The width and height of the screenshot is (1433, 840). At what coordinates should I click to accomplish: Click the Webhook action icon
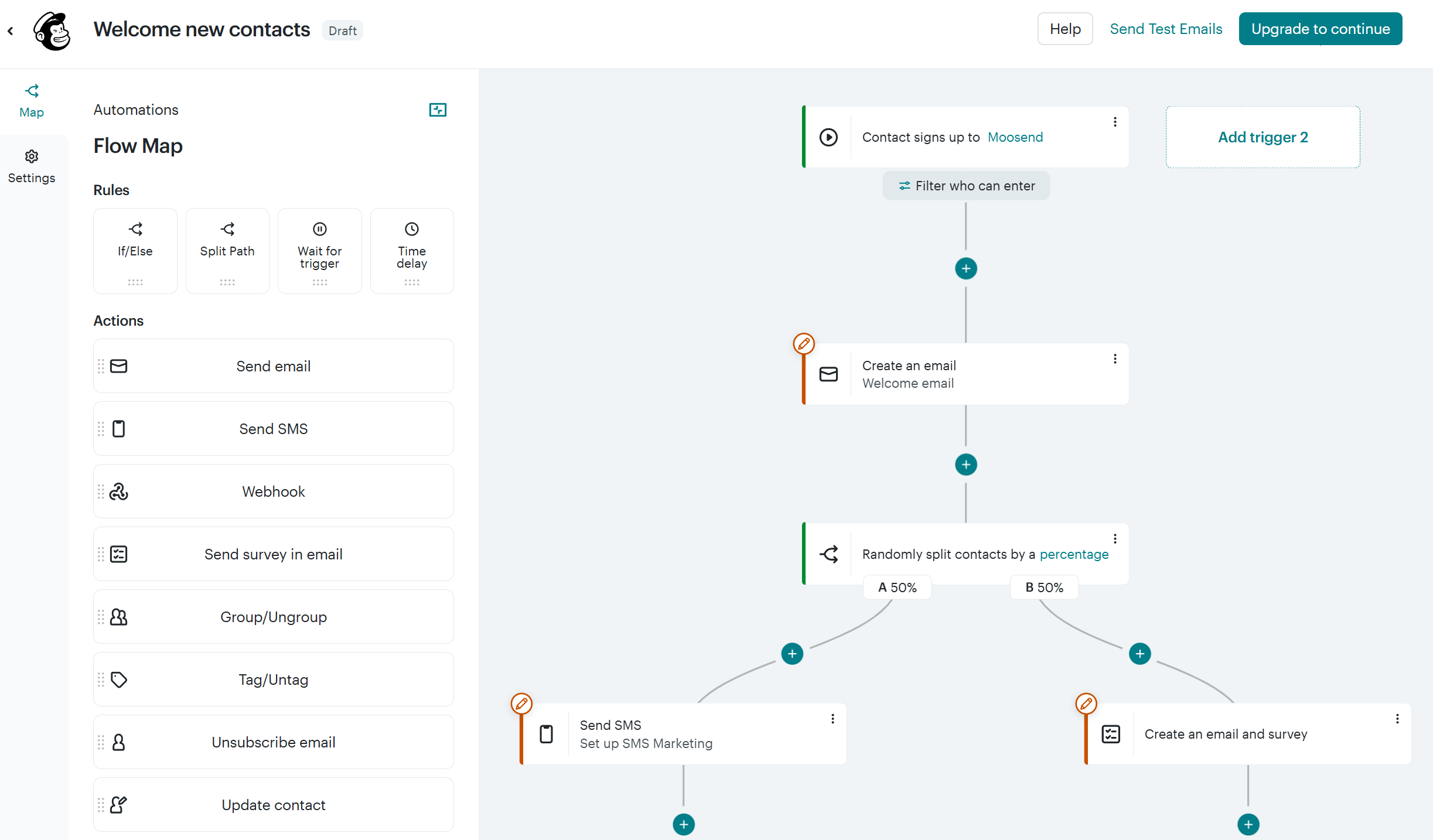click(119, 491)
